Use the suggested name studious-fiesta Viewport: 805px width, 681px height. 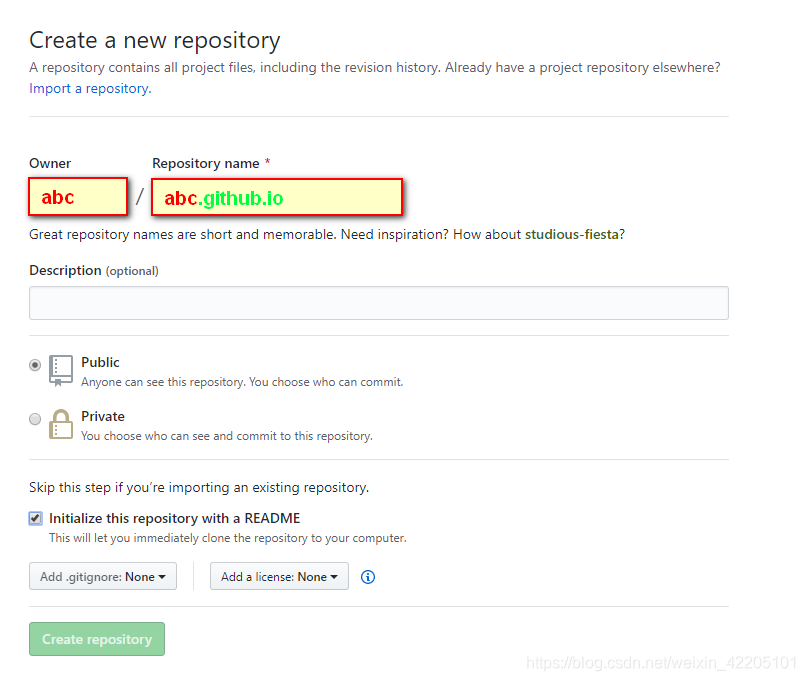tap(571, 234)
